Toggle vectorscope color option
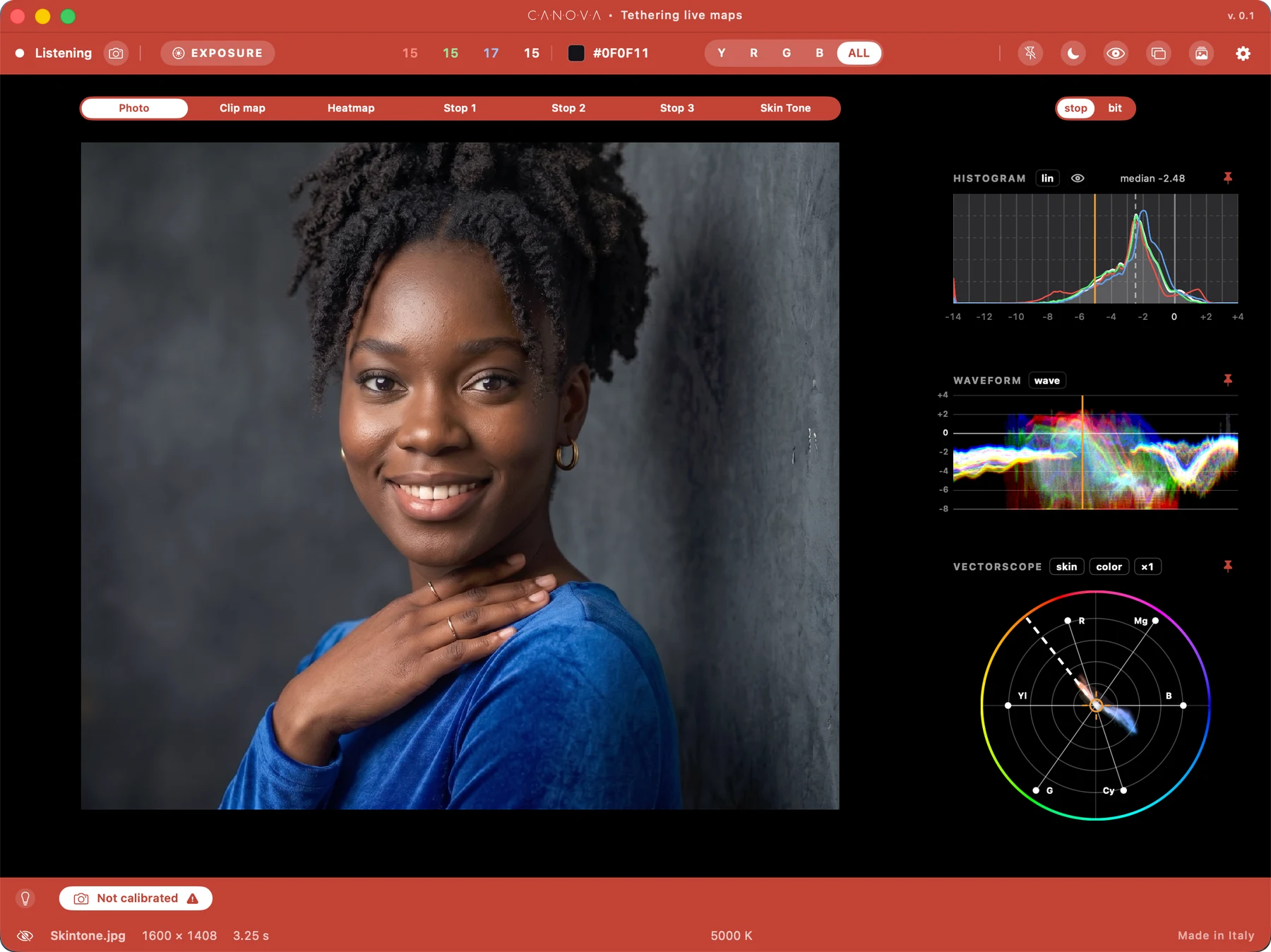Image resolution: width=1271 pixels, height=952 pixels. click(x=1109, y=566)
